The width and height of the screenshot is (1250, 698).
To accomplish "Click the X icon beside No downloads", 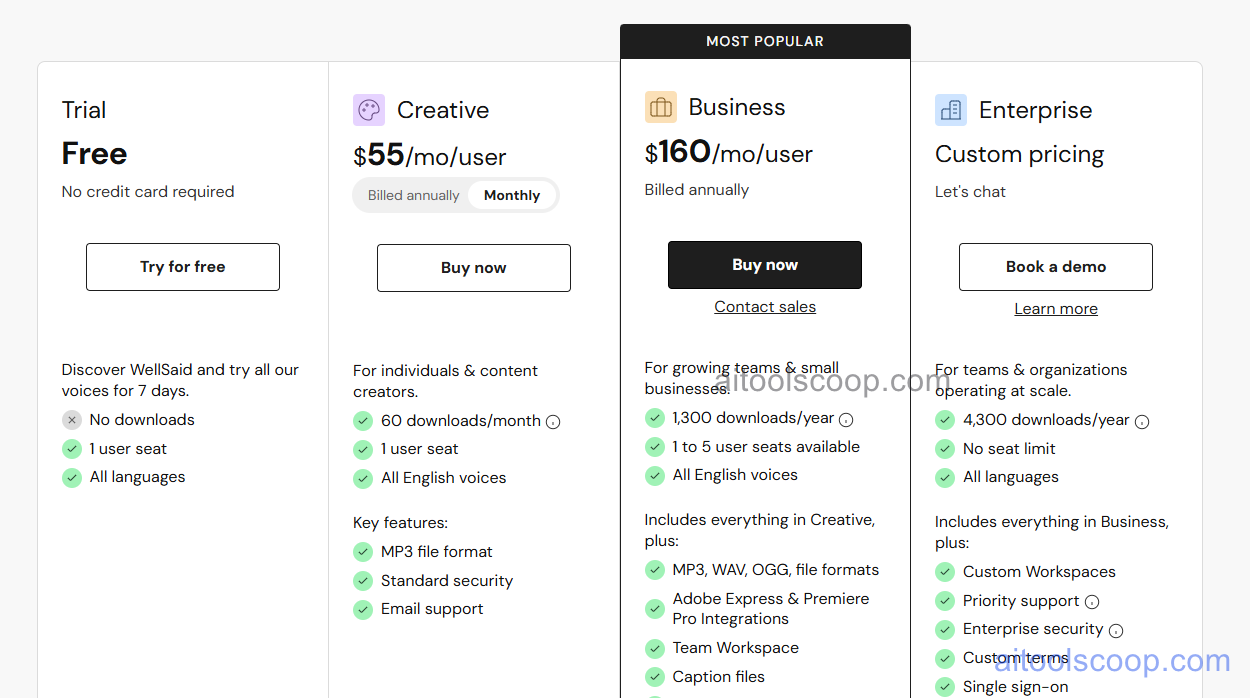I will tap(72, 420).
